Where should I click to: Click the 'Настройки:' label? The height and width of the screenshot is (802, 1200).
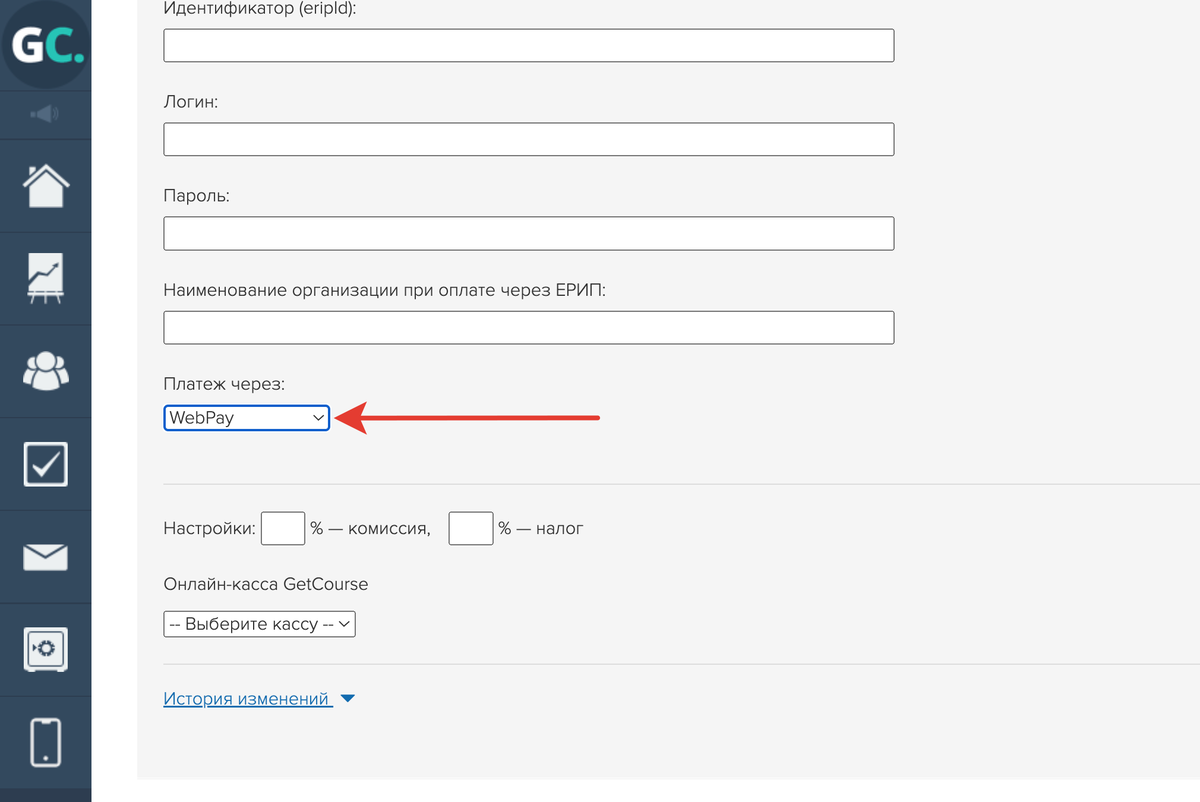click(210, 528)
